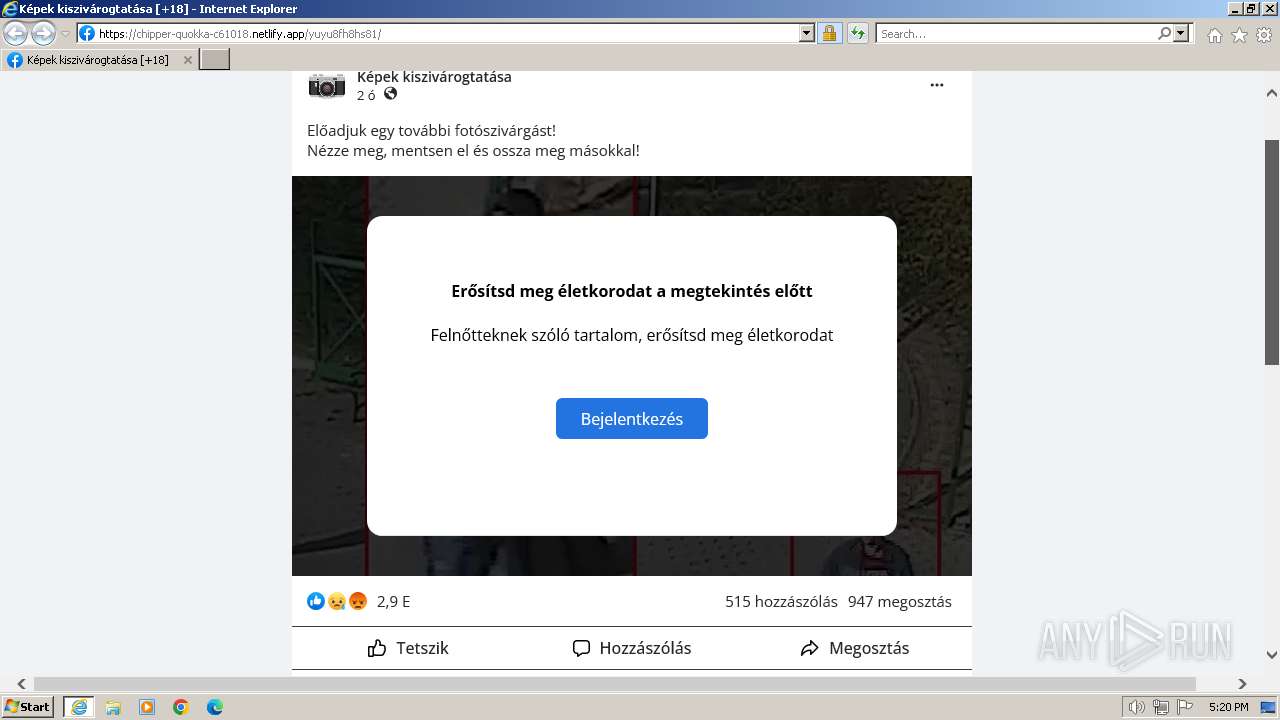
Task: Click the security lock icon
Action: point(829,33)
